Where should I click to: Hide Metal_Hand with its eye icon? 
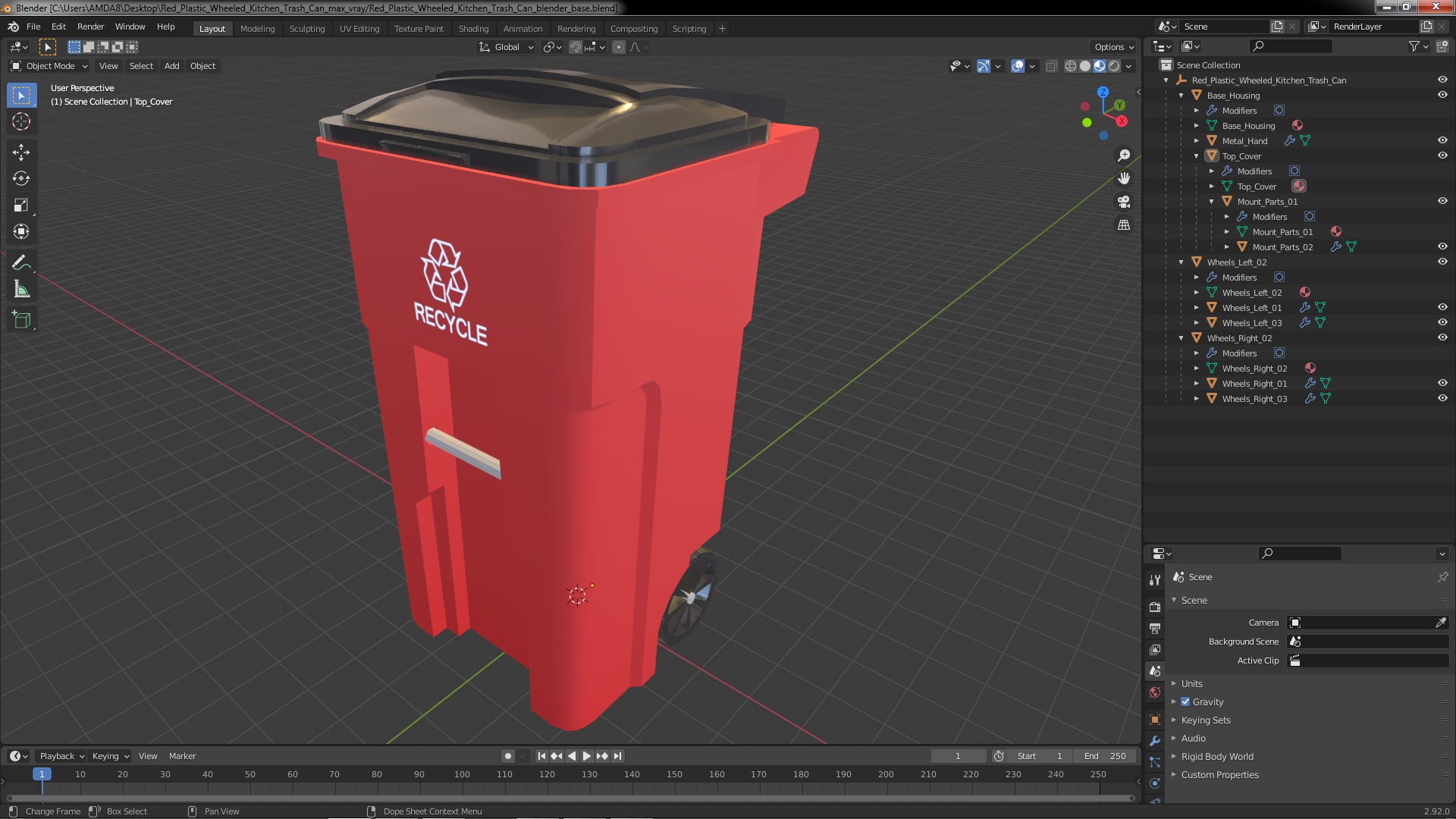(1442, 140)
